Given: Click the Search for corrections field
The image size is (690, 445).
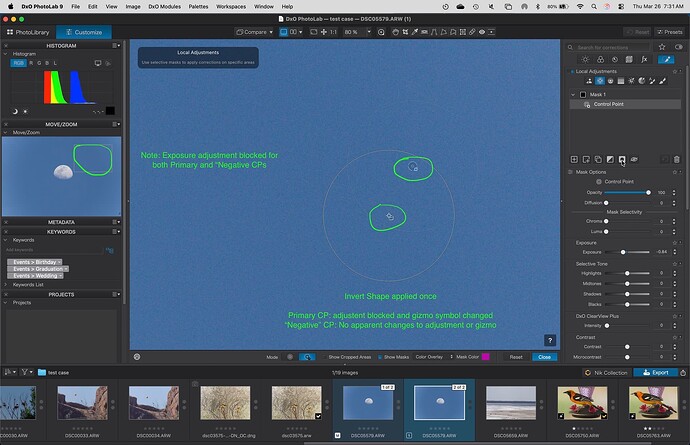Looking at the screenshot, I should pos(613,47).
